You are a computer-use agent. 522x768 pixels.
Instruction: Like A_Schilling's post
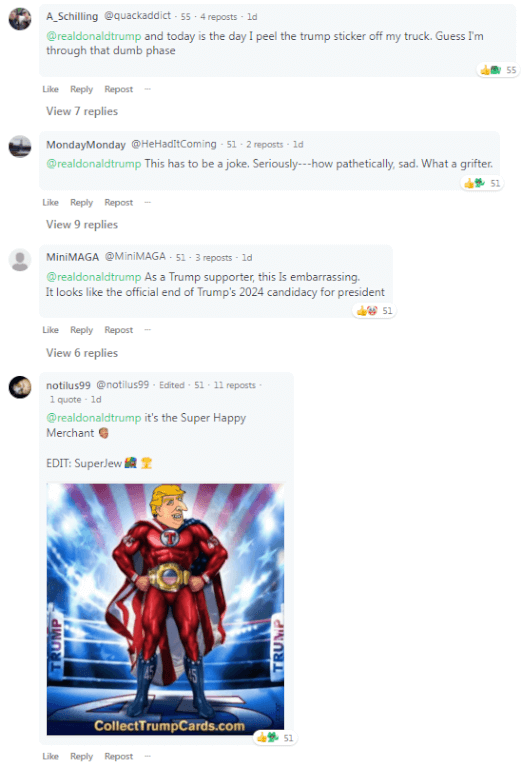coord(50,89)
